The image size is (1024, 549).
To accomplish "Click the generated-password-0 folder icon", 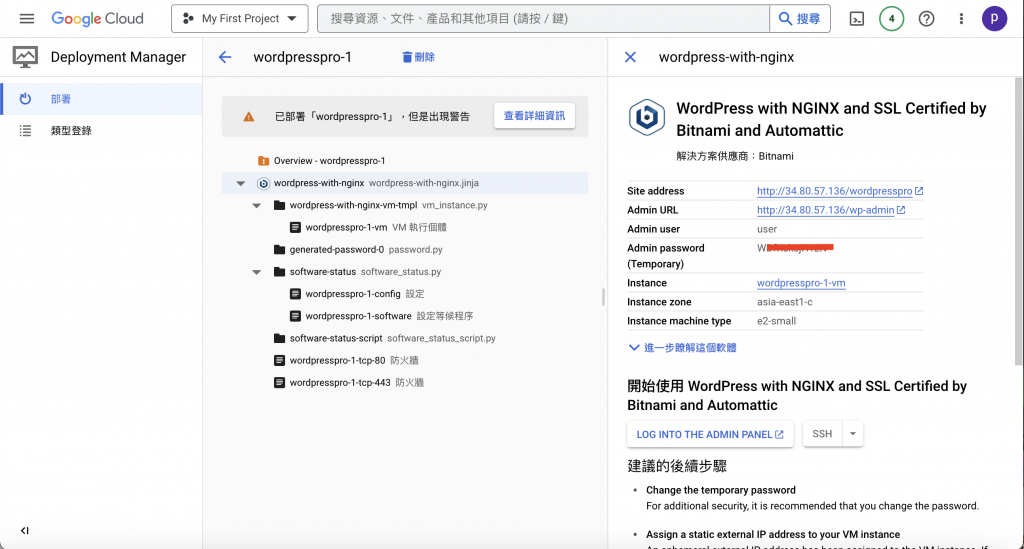I will pos(280,249).
